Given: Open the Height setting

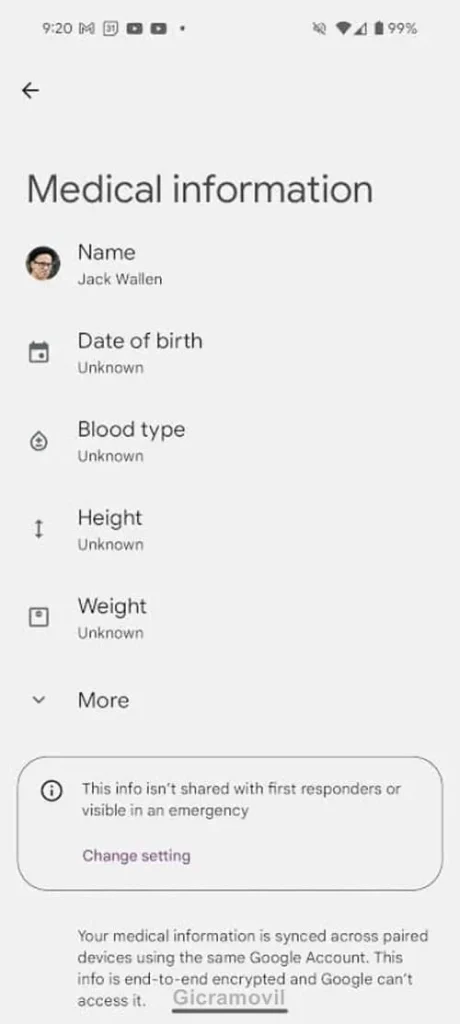Looking at the screenshot, I should pyautogui.click(x=230, y=530).
